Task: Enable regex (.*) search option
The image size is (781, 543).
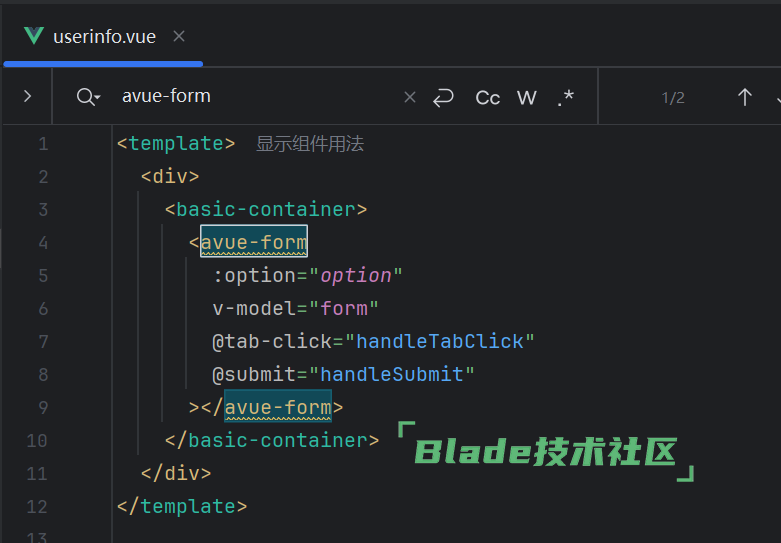Action: (x=566, y=97)
